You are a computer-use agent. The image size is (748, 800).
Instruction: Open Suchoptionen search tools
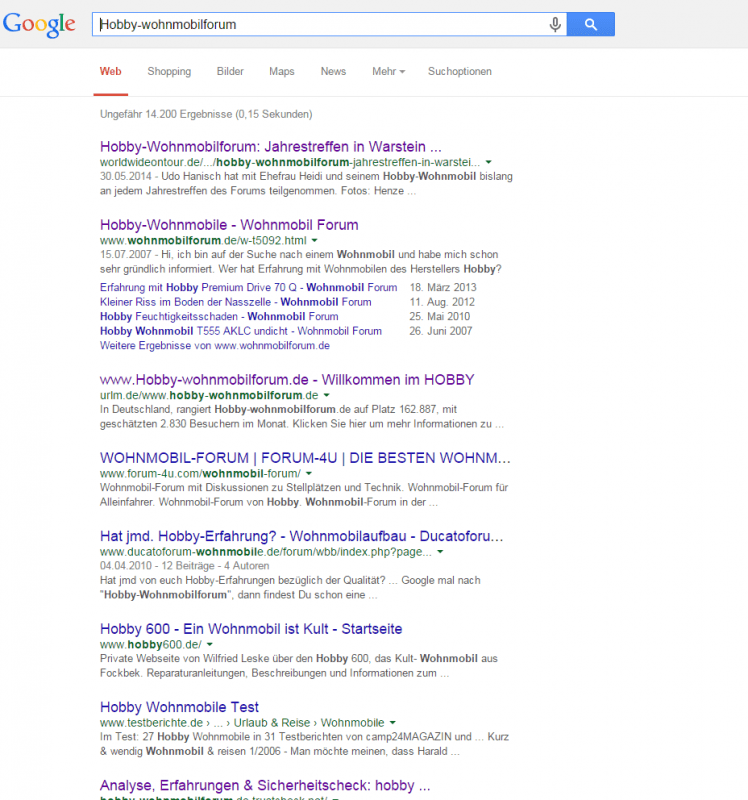pos(459,72)
